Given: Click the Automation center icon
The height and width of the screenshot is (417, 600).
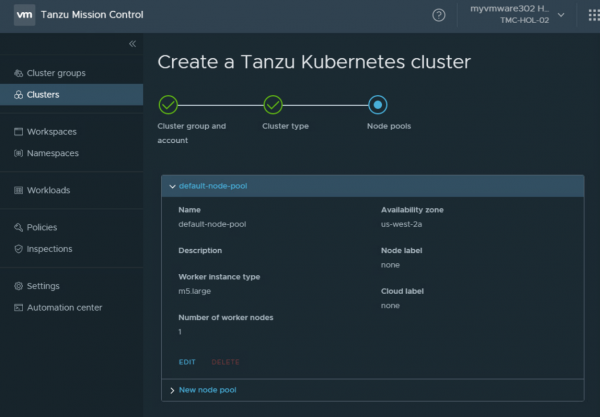Looking at the screenshot, I should point(18,308).
